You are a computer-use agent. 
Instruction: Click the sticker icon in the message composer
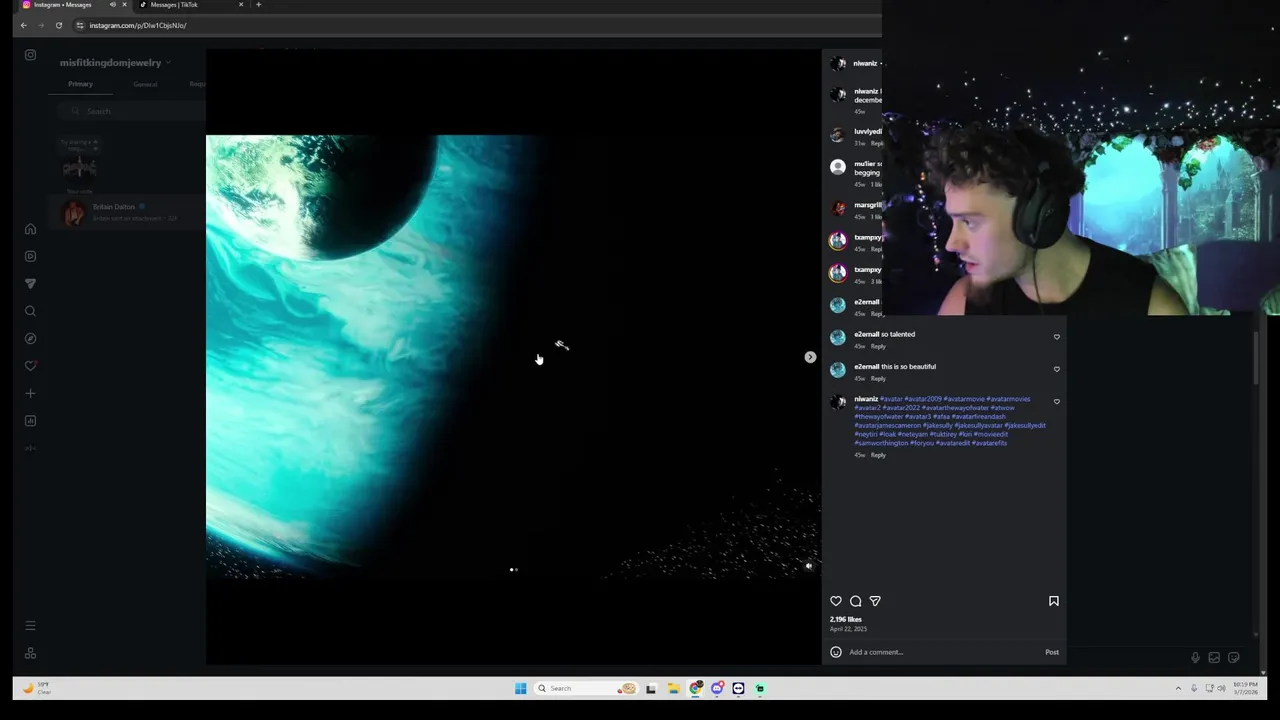click(x=1233, y=657)
